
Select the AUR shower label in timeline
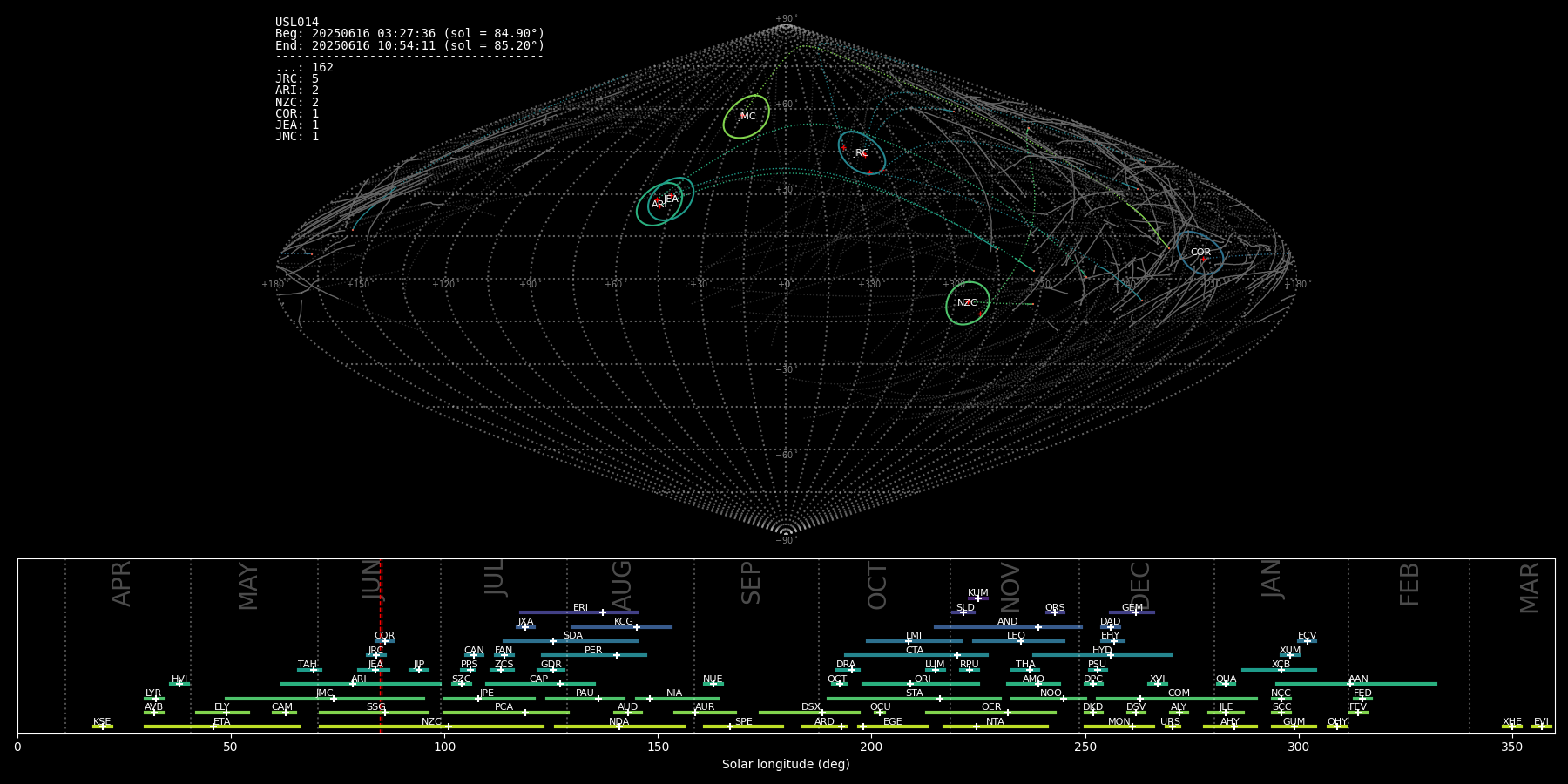(x=705, y=706)
